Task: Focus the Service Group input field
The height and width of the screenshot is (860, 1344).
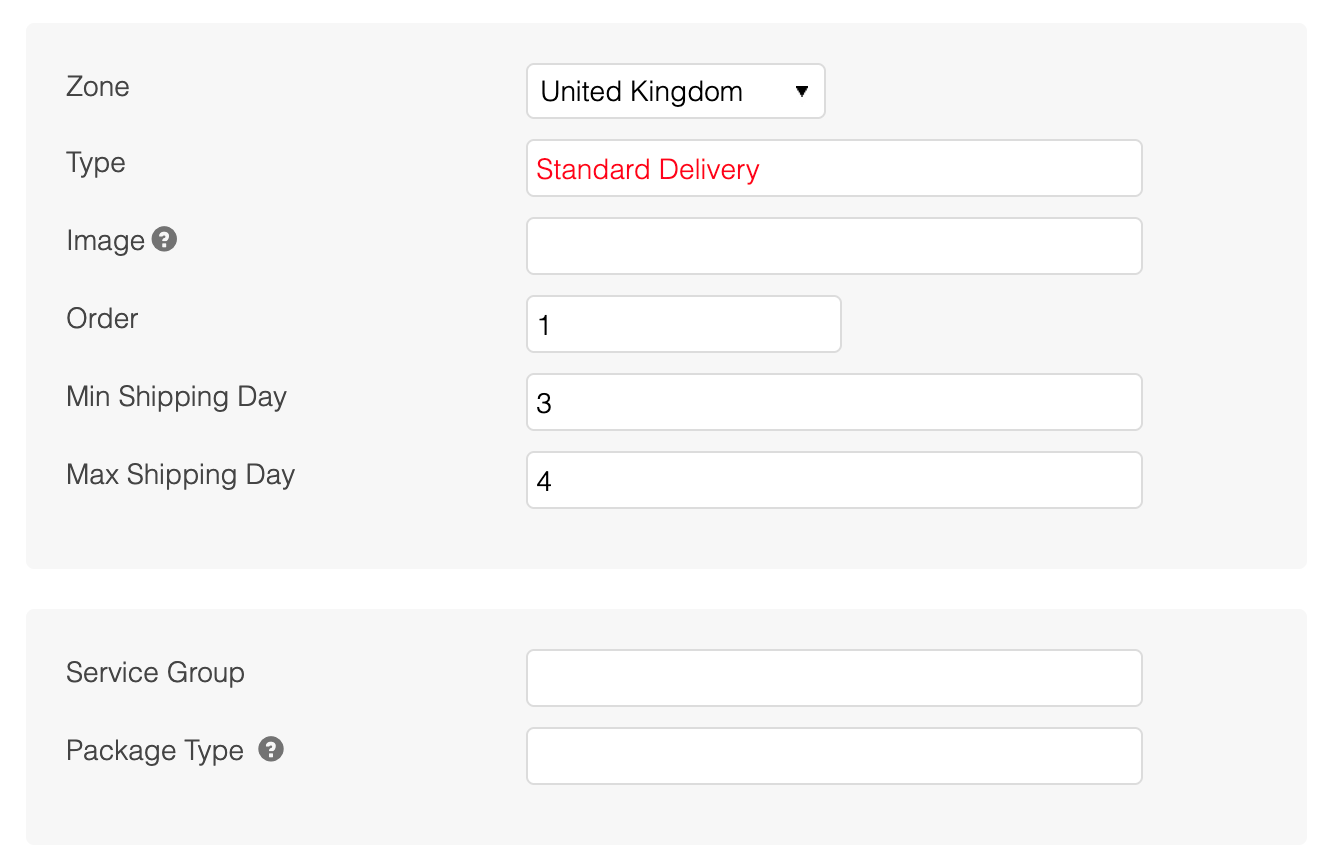Action: pos(833,678)
